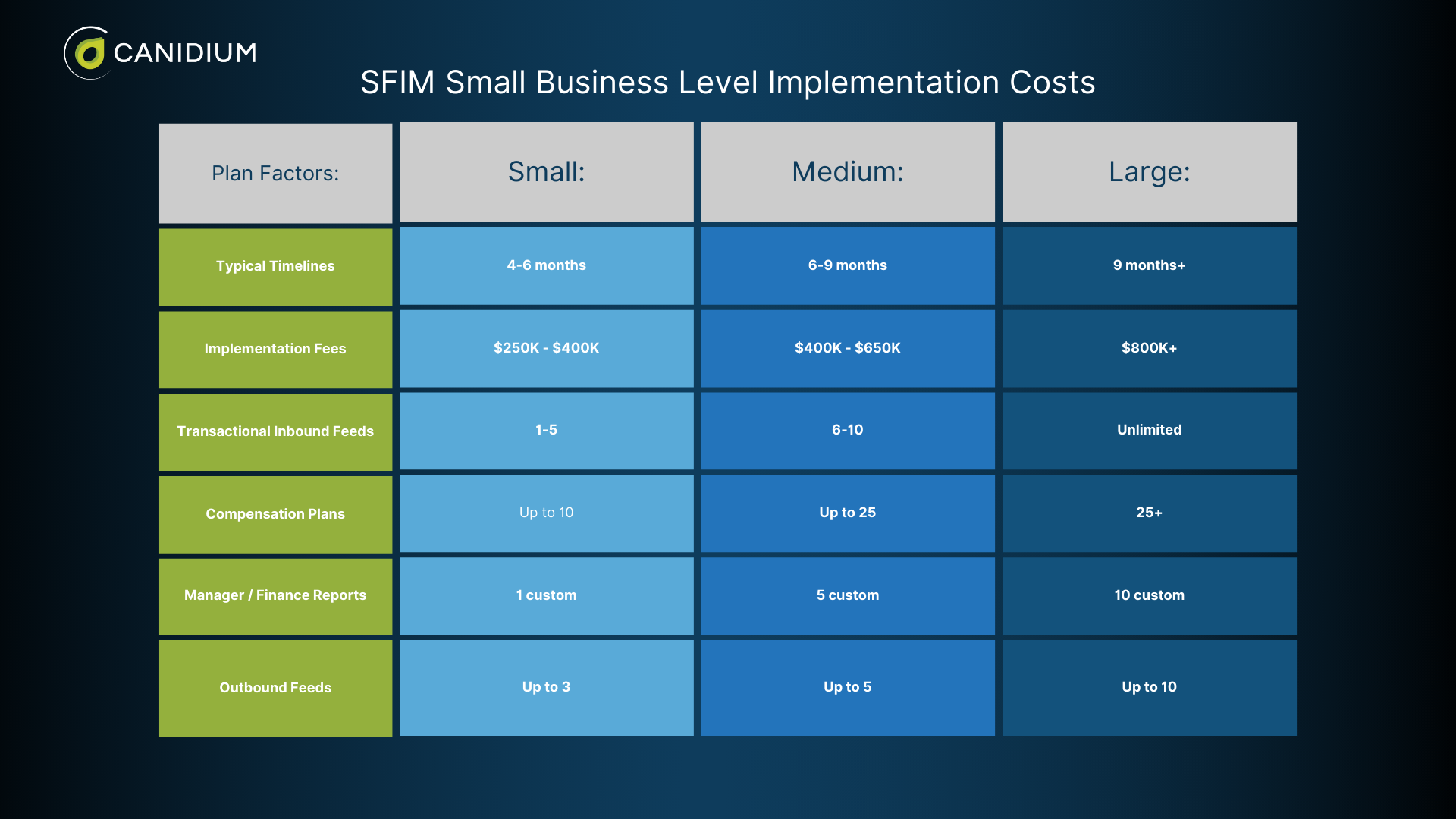Select the 'Manager / Finance Reports' row label
This screenshot has width=1456, height=819.
[275, 596]
